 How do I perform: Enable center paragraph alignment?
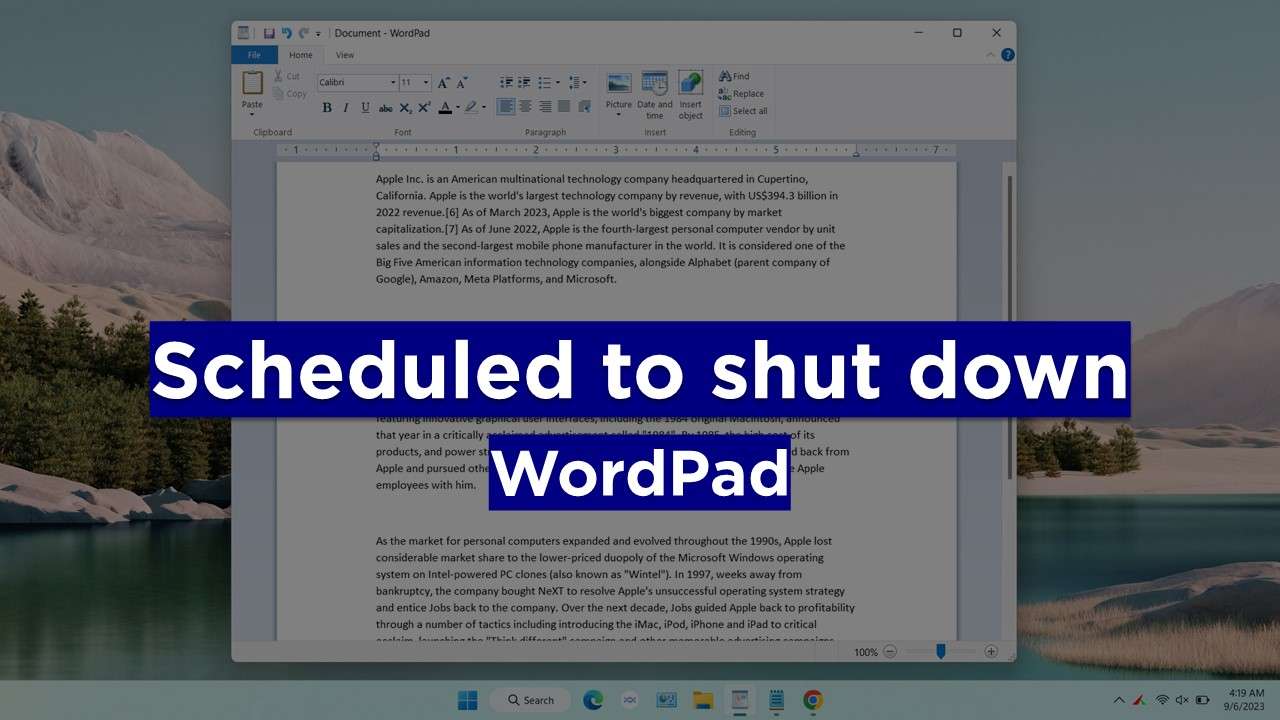coord(525,107)
